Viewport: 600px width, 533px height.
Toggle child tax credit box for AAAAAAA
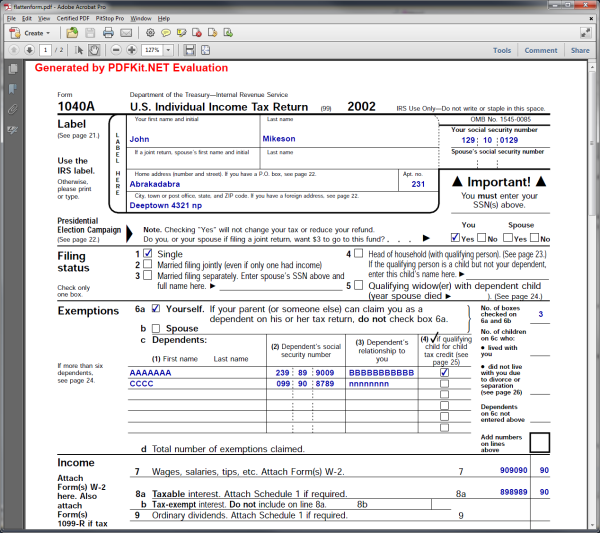pos(444,372)
